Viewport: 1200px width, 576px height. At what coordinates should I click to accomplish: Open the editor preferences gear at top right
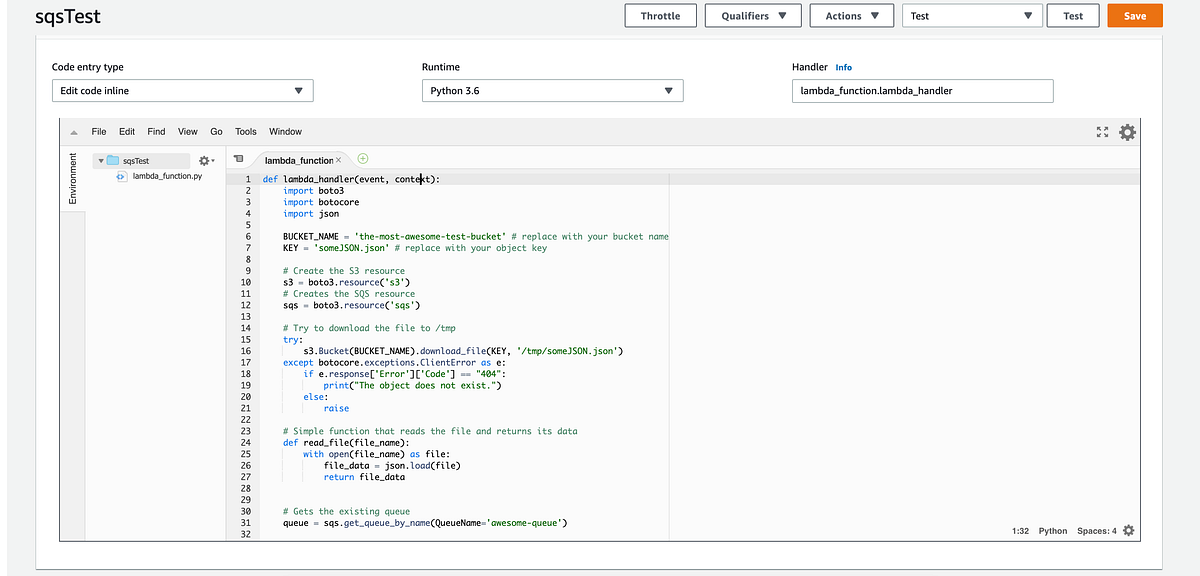(1127, 131)
